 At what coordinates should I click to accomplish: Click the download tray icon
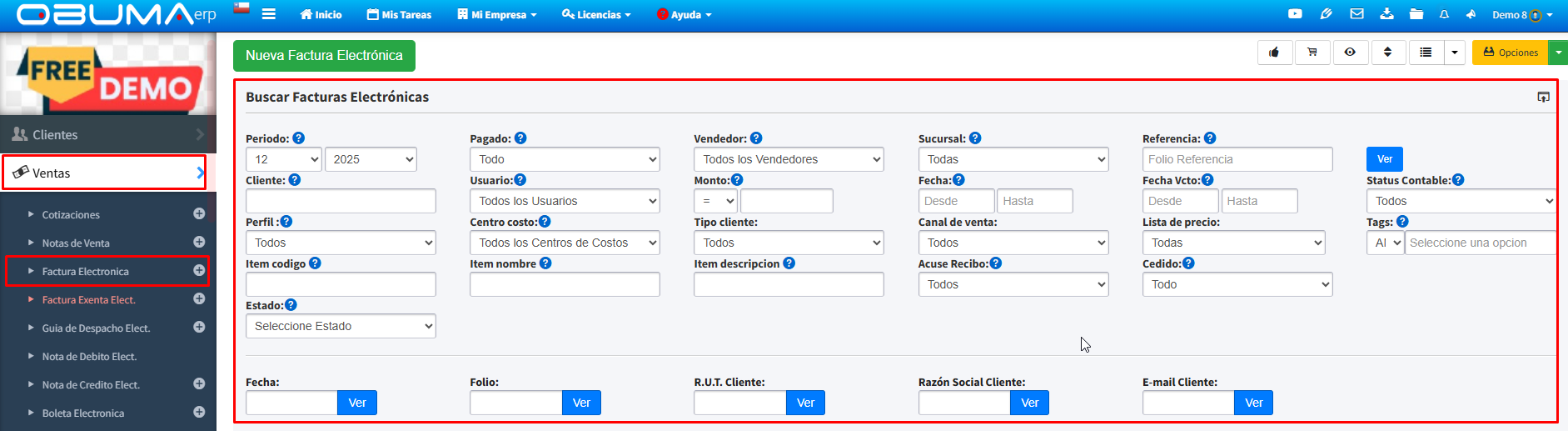1386,14
